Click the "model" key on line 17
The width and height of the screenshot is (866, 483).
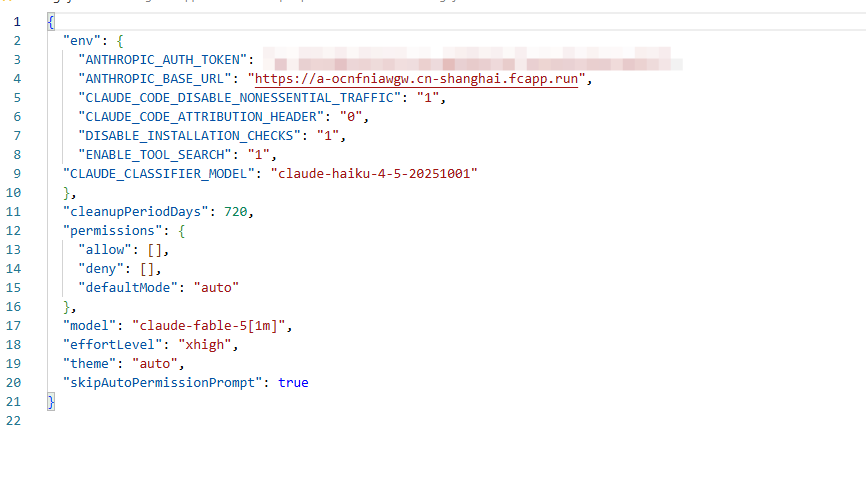coord(89,326)
